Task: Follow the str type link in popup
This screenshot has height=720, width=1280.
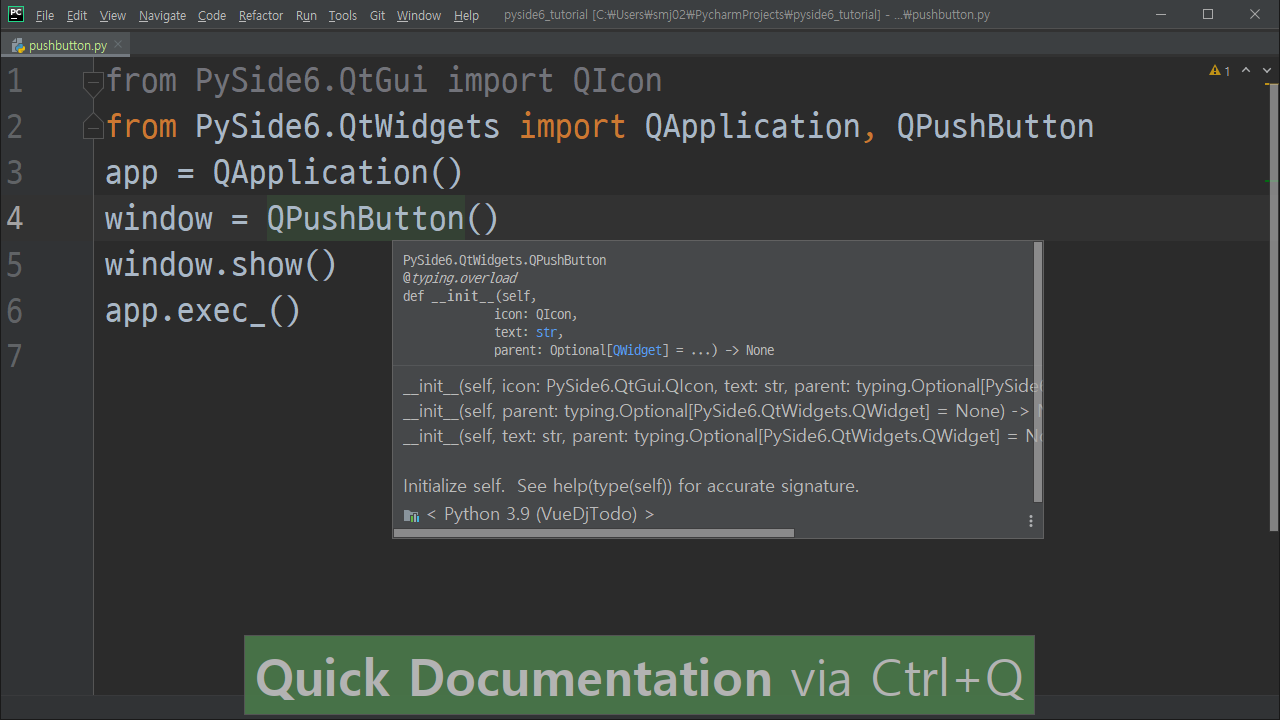Action: tap(546, 332)
